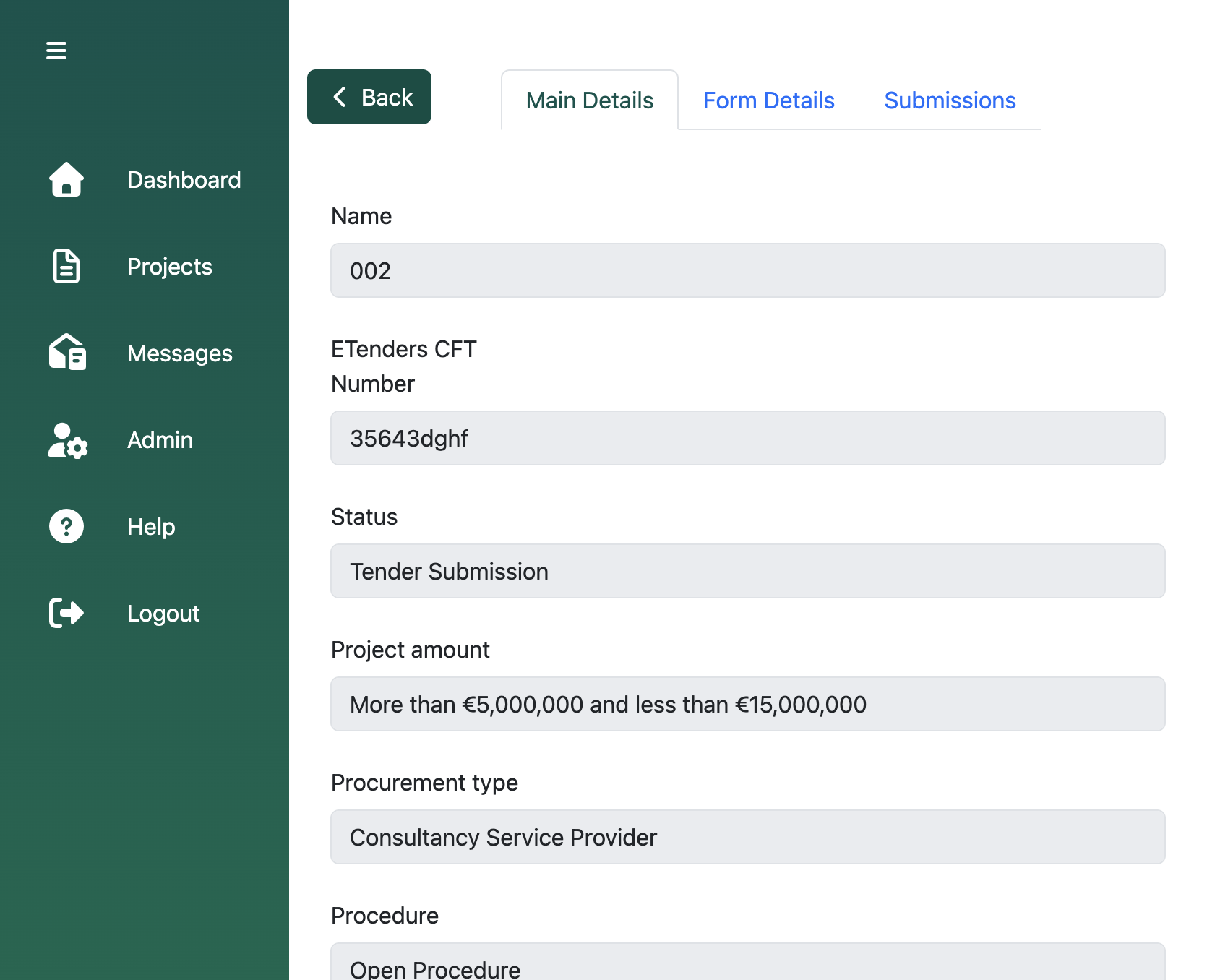
Task: Open the Admin sidebar link
Action: tap(160, 440)
